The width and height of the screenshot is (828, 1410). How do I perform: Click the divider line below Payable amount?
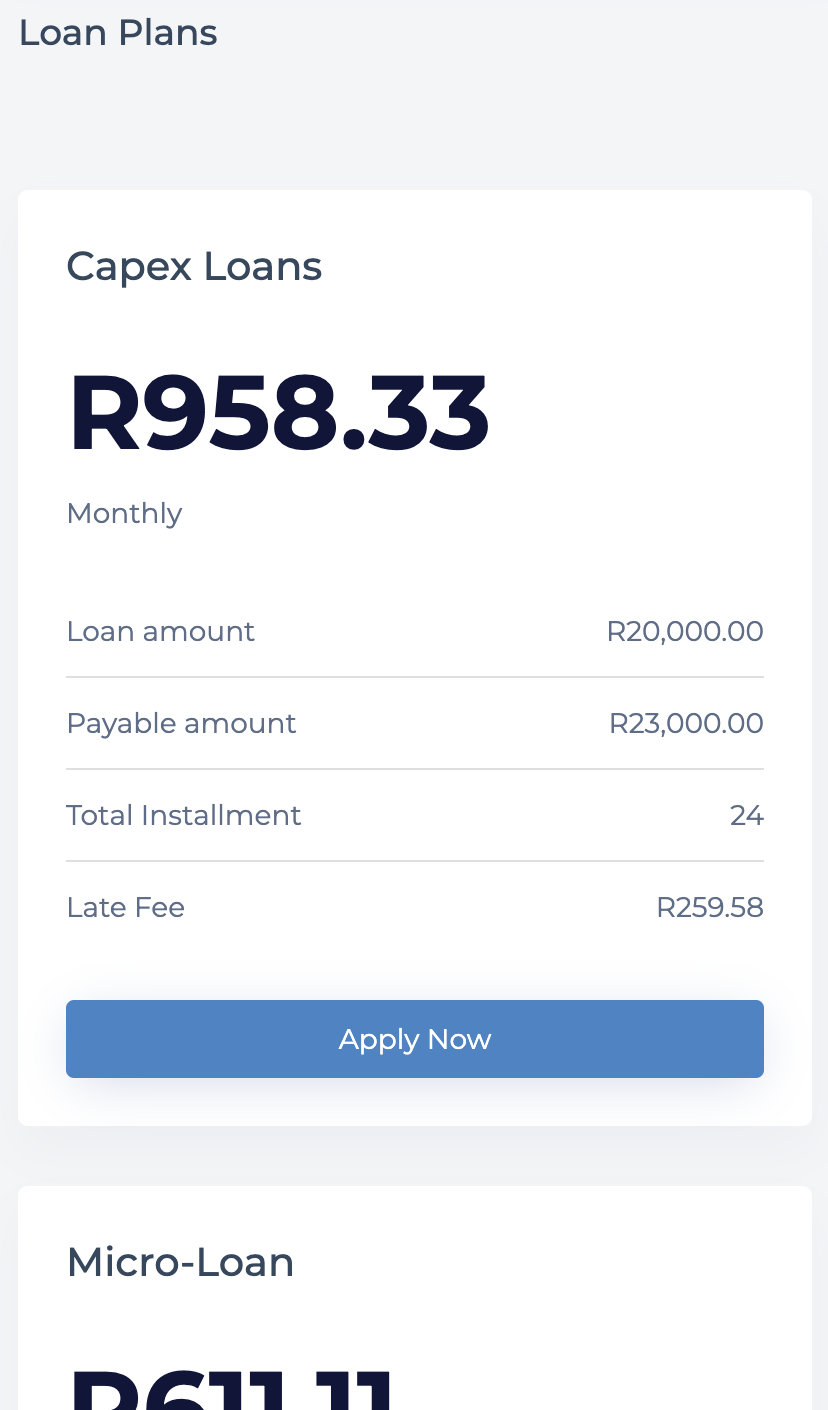(414, 769)
